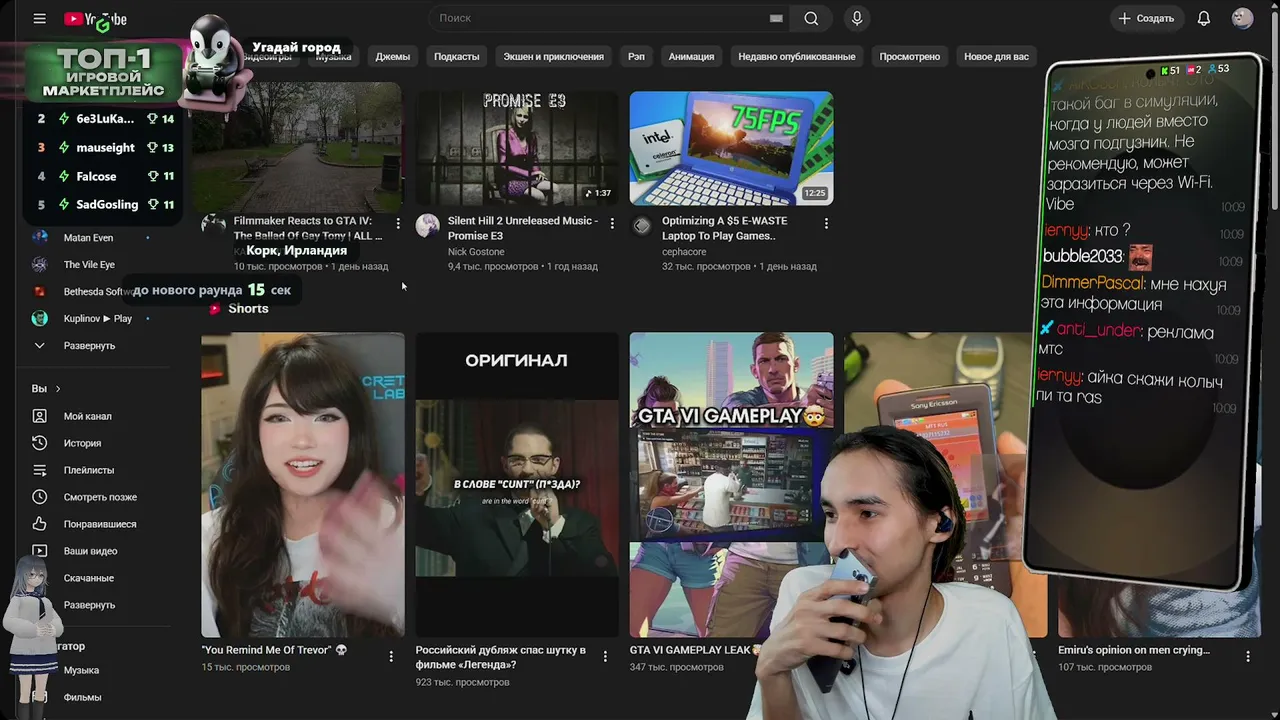Open the Nick Gostone channel name link
1280x720 pixels.
click(x=476, y=252)
